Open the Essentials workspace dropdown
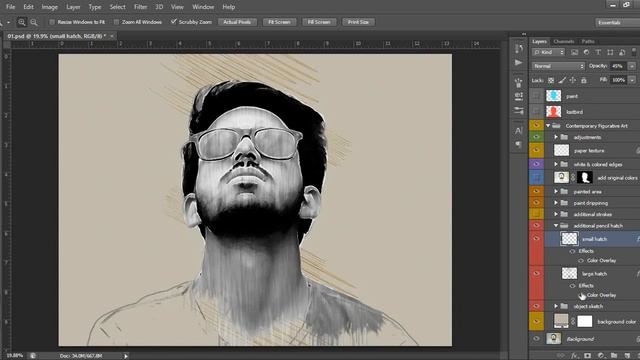The width and height of the screenshot is (640, 360). pyautogui.click(x=617, y=22)
